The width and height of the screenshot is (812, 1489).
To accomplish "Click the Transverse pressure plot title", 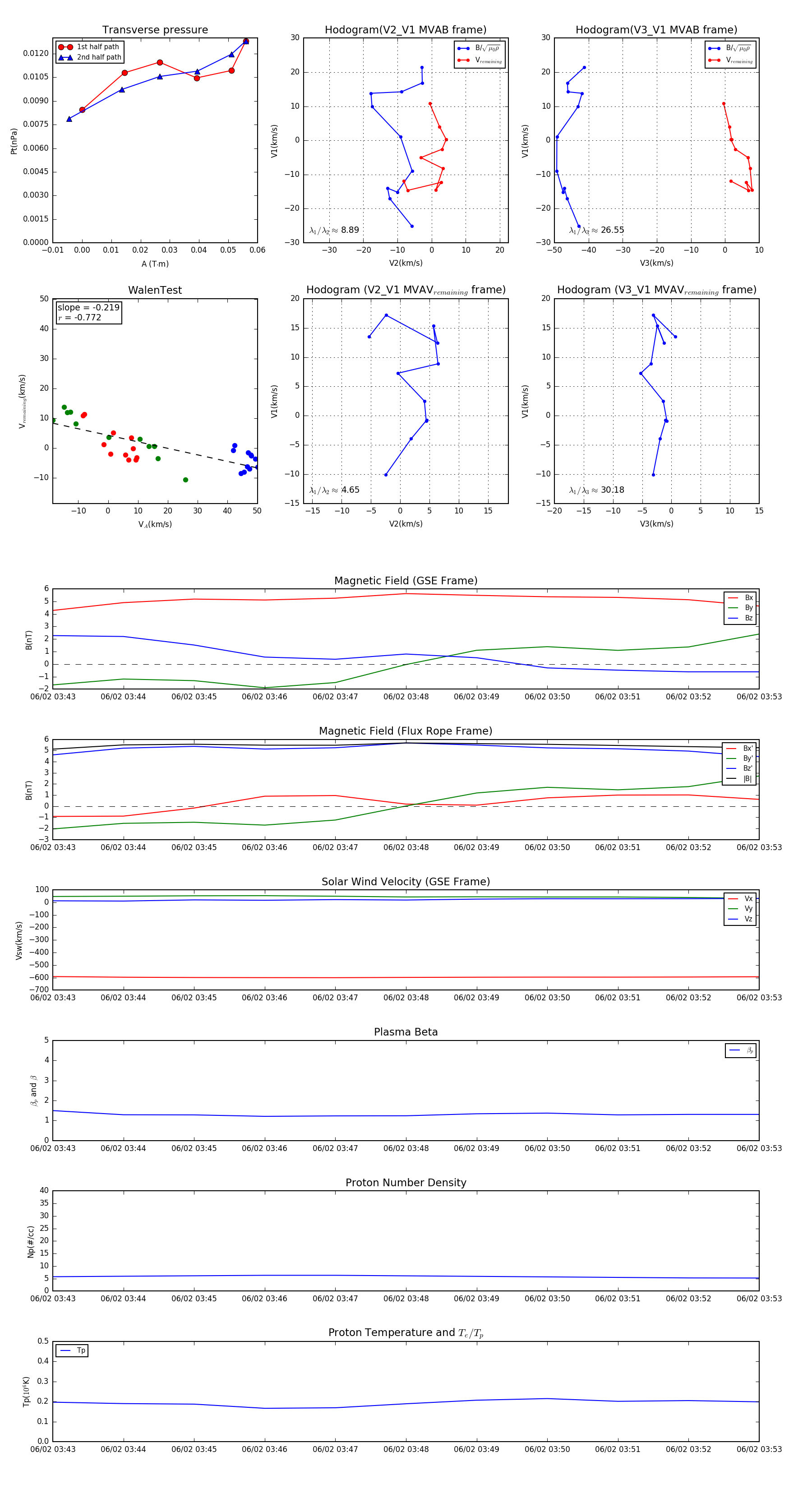I will pos(155,30).
